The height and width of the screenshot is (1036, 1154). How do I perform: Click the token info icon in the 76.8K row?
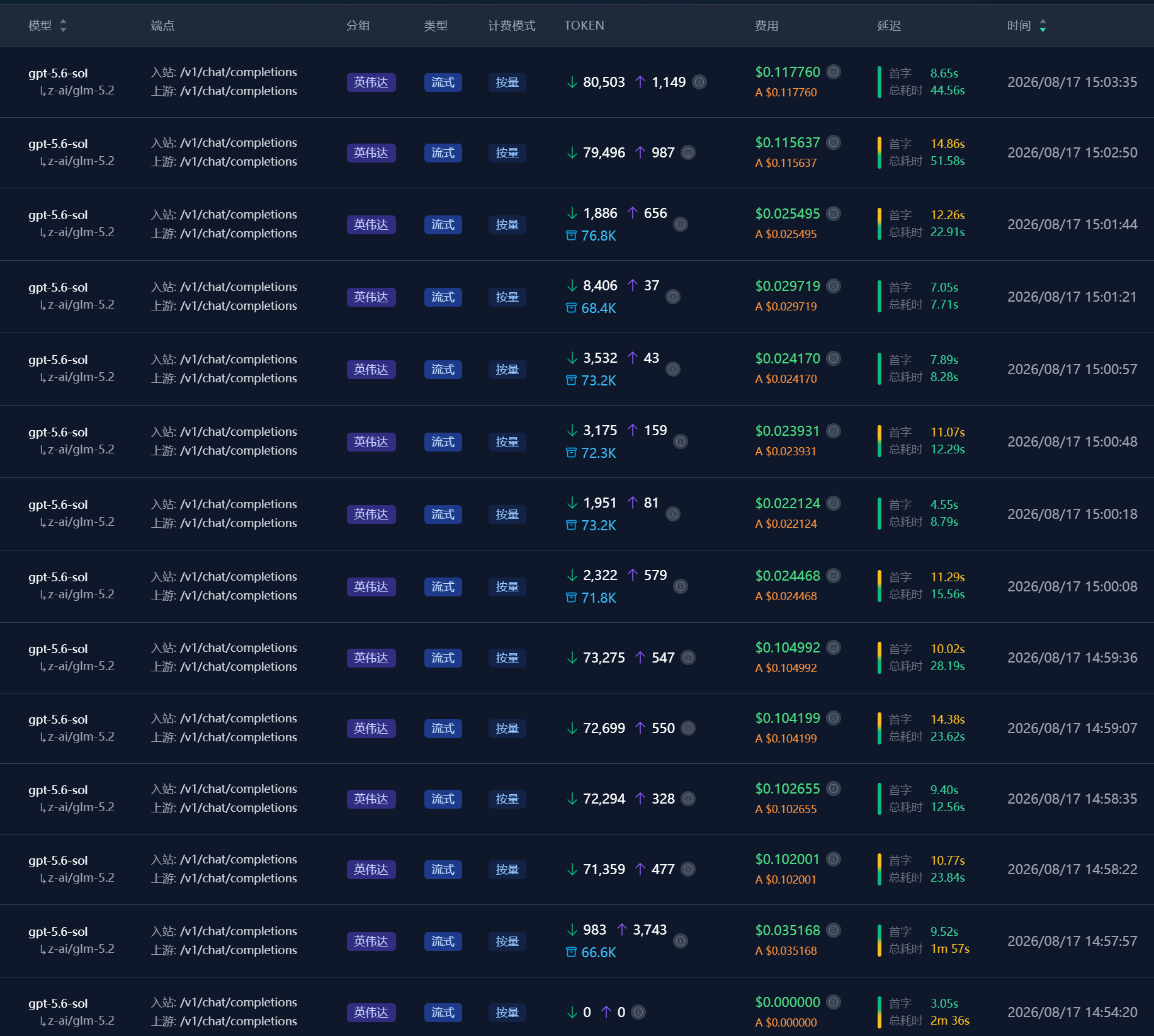coord(681,224)
